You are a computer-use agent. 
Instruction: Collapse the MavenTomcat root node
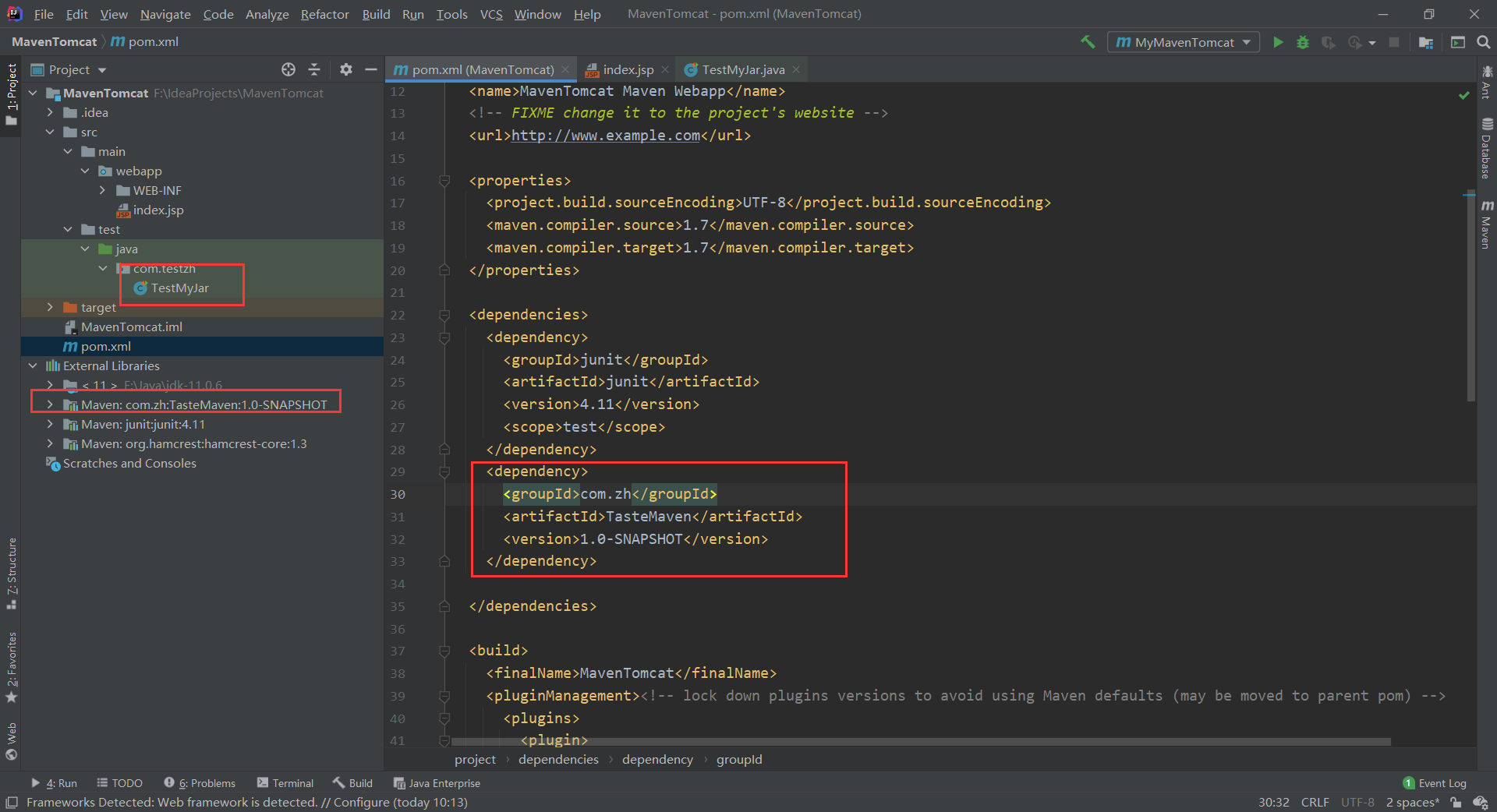click(33, 93)
